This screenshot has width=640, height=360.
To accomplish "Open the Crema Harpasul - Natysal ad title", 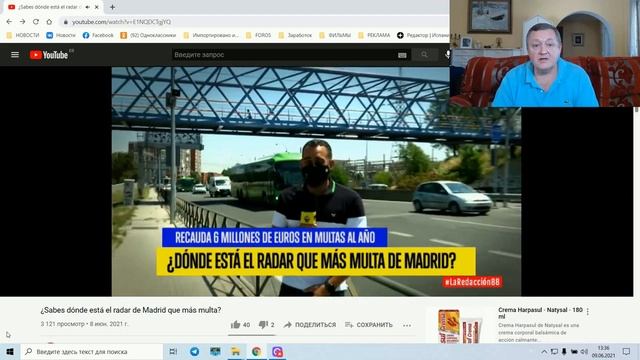I will tap(540, 313).
